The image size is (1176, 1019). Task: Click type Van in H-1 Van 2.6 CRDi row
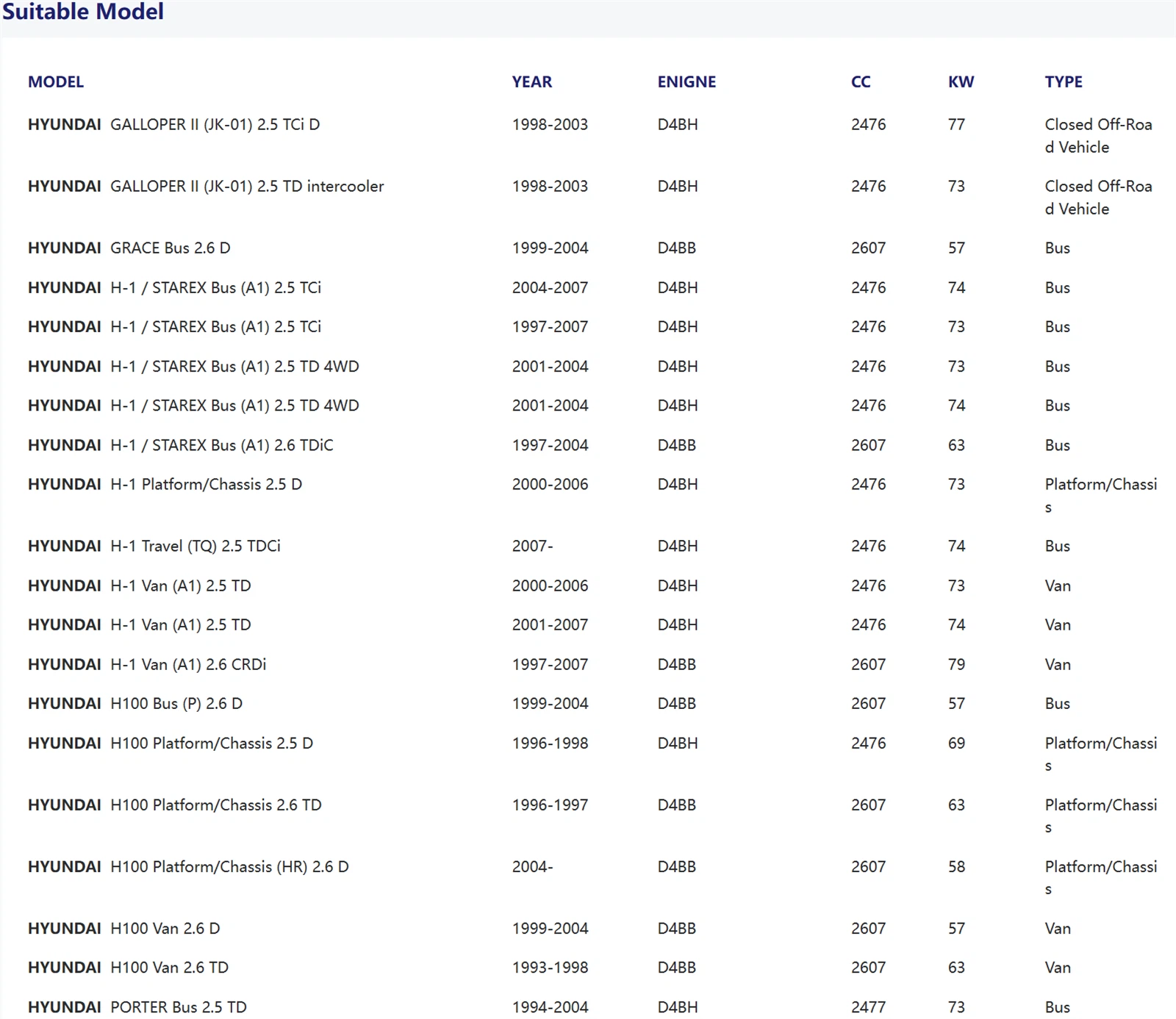coord(1058,664)
